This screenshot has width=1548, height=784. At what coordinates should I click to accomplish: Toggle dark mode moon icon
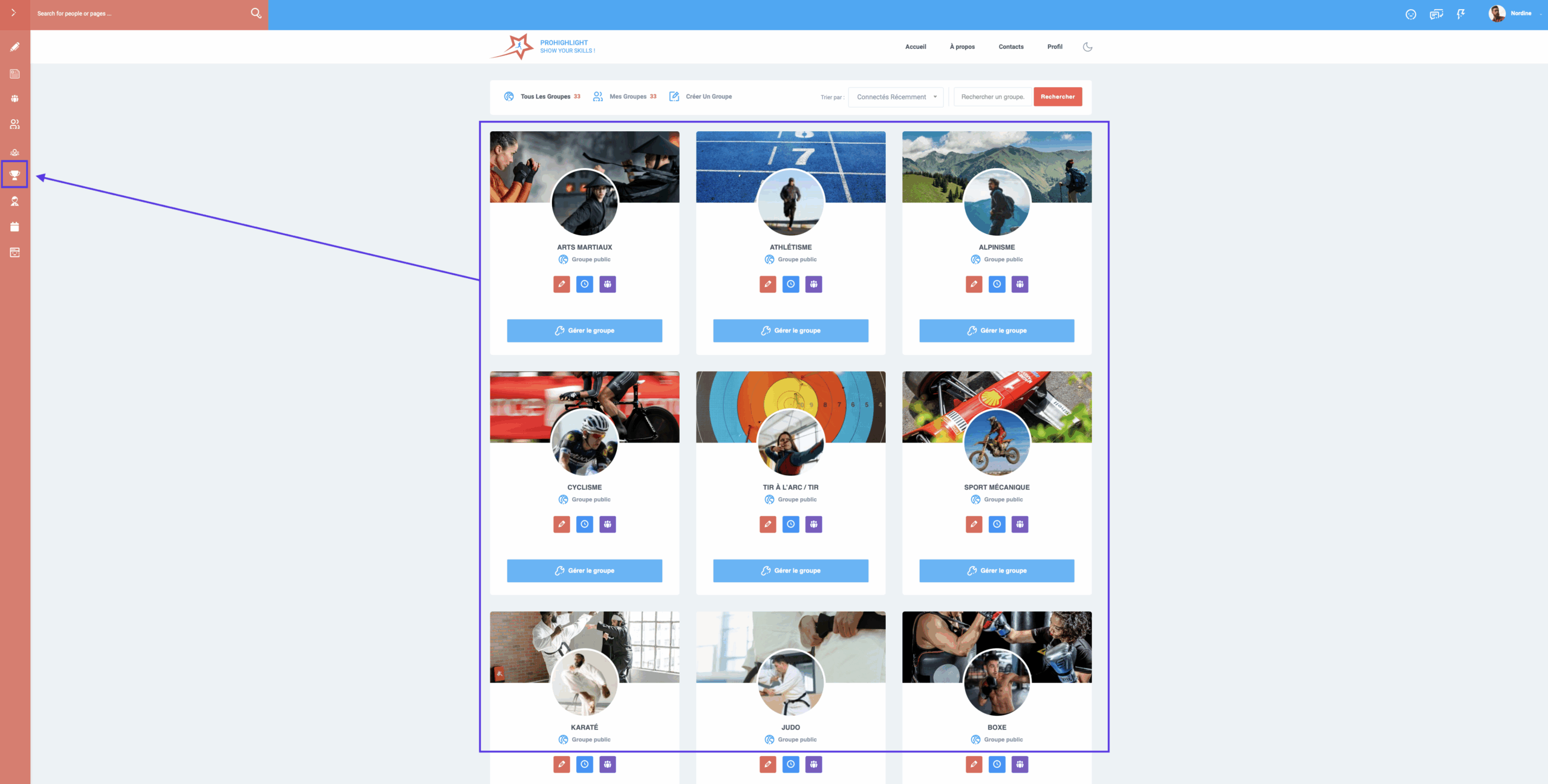(1087, 47)
